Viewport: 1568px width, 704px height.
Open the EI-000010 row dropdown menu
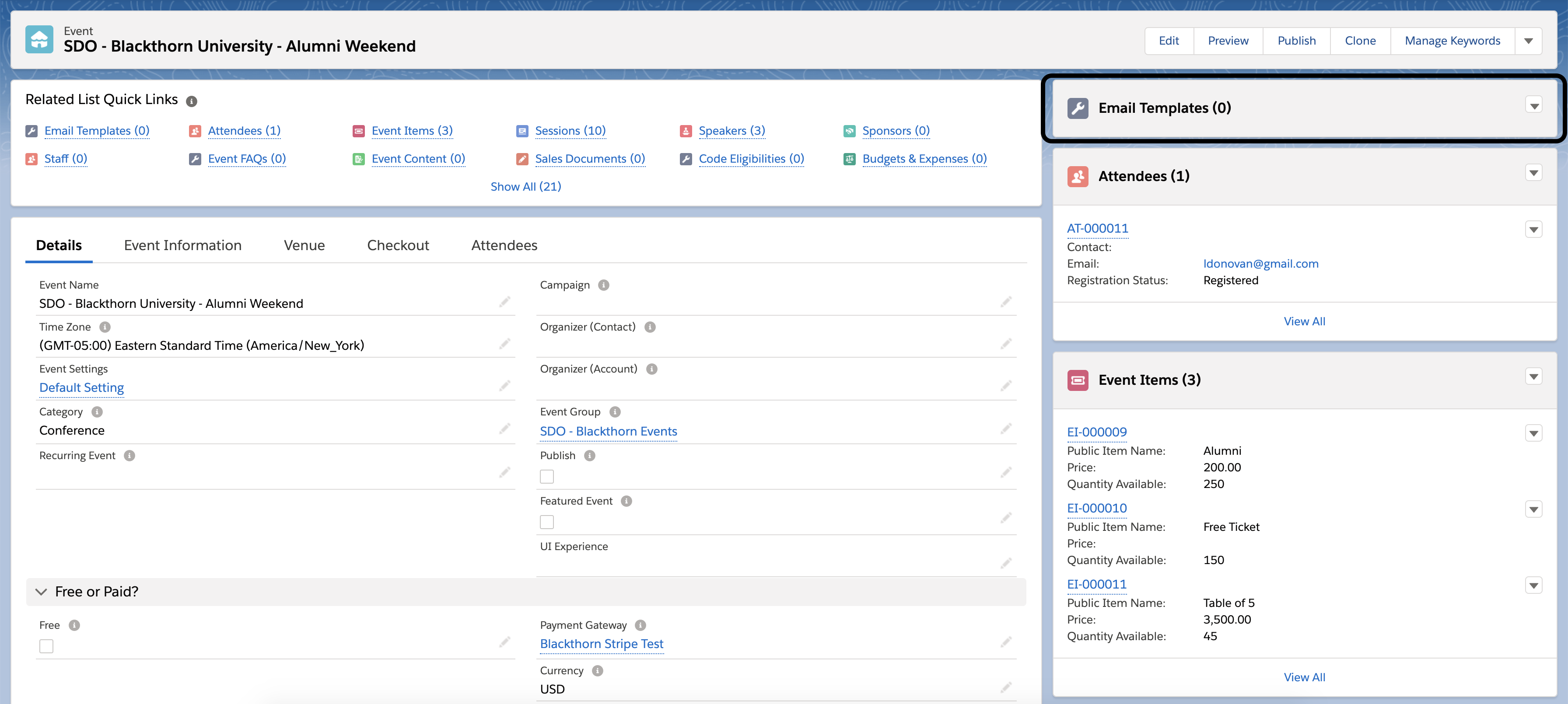pyautogui.click(x=1534, y=509)
